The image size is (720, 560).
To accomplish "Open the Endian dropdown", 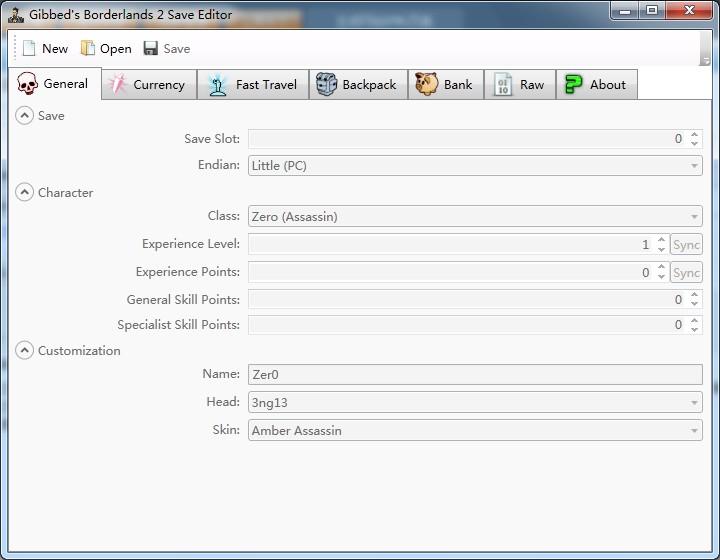I will [475, 166].
